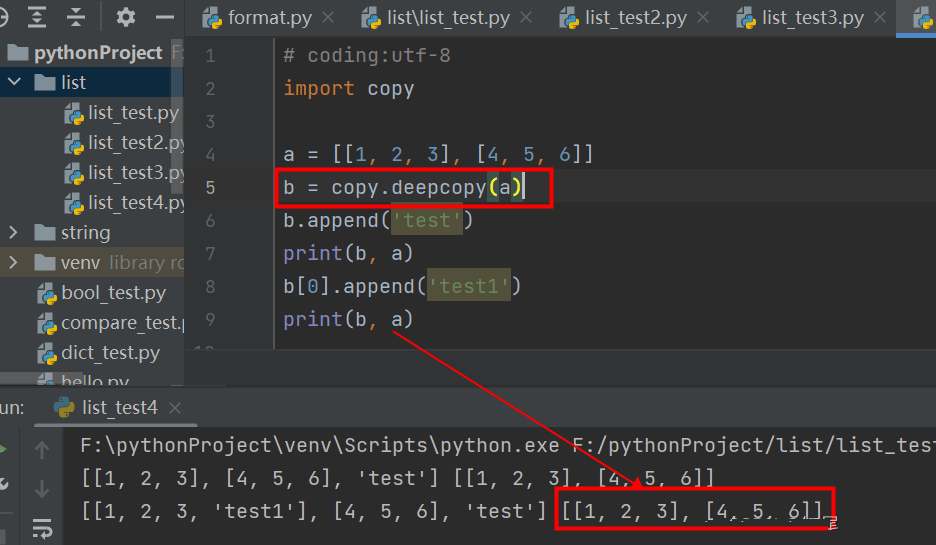Hide project panel with minus icon
Image resolution: width=936 pixels, height=545 pixels.
[165, 17]
